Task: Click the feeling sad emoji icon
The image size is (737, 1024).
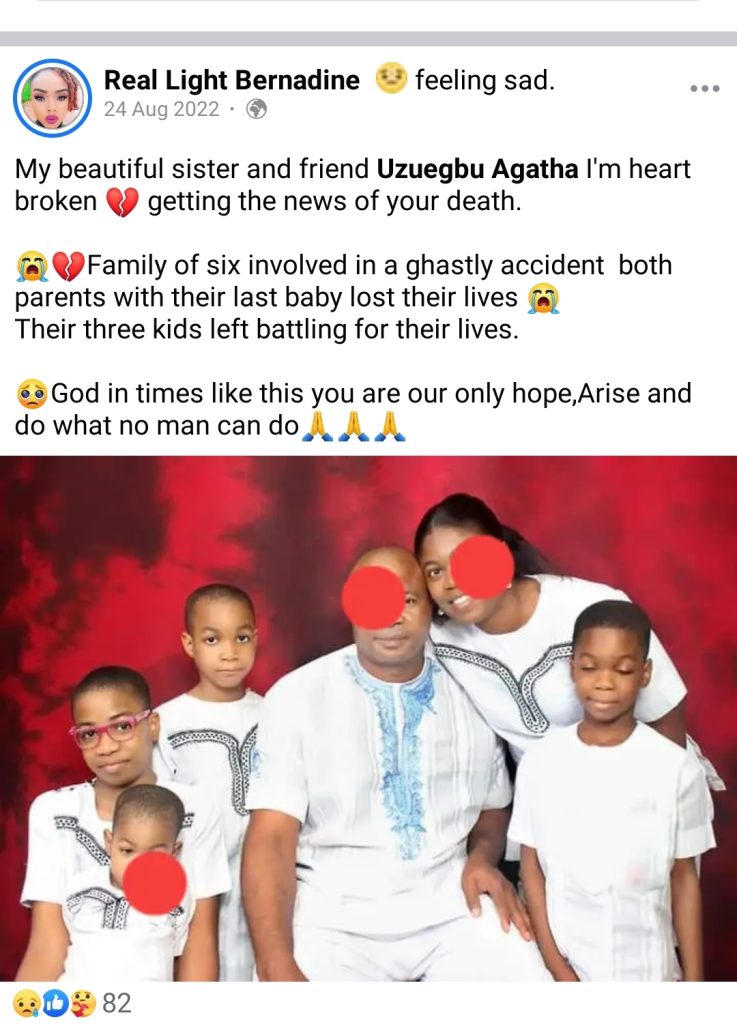Action: [392, 78]
